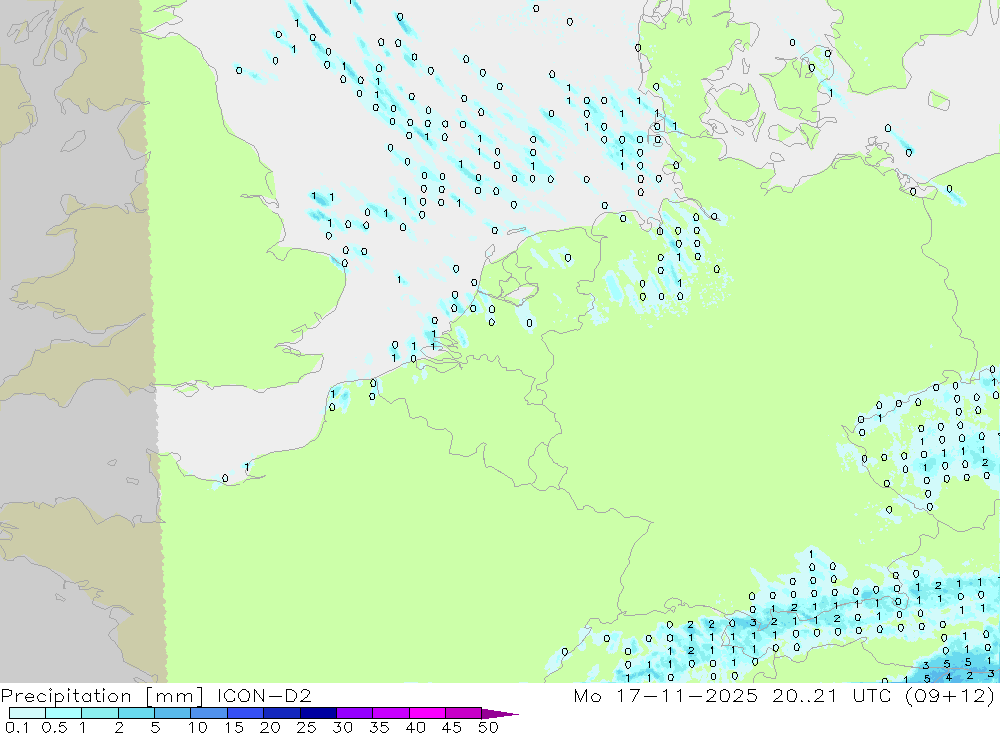
Task: Pick the 15–20 mm legend color swatch
Action: point(246,713)
